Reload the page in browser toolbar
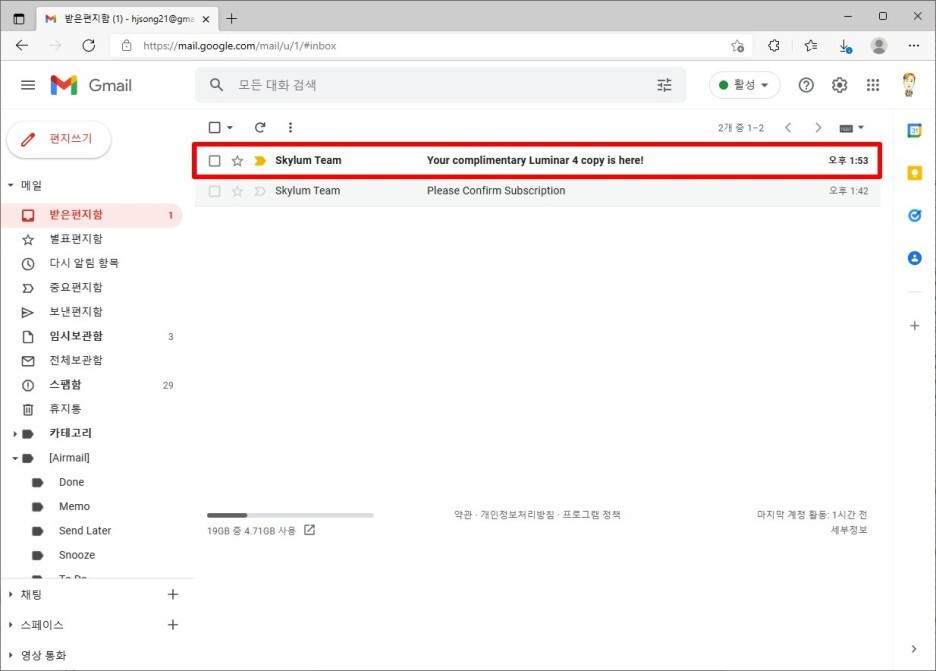Image resolution: width=936 pixels, height=671 pixels. [88, 46]
